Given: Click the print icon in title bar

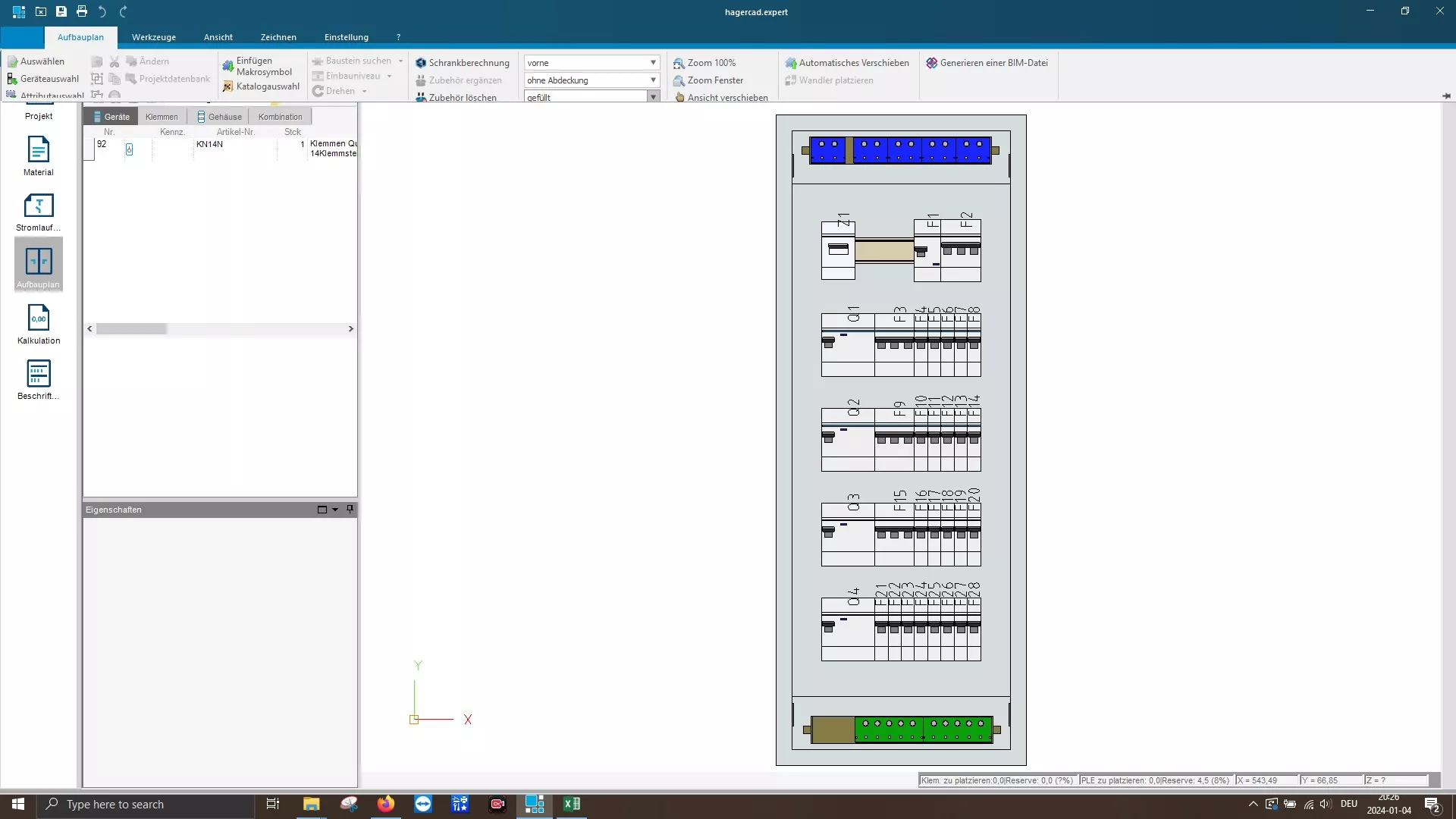Looking at the screenshot, I should pos(82,11).
